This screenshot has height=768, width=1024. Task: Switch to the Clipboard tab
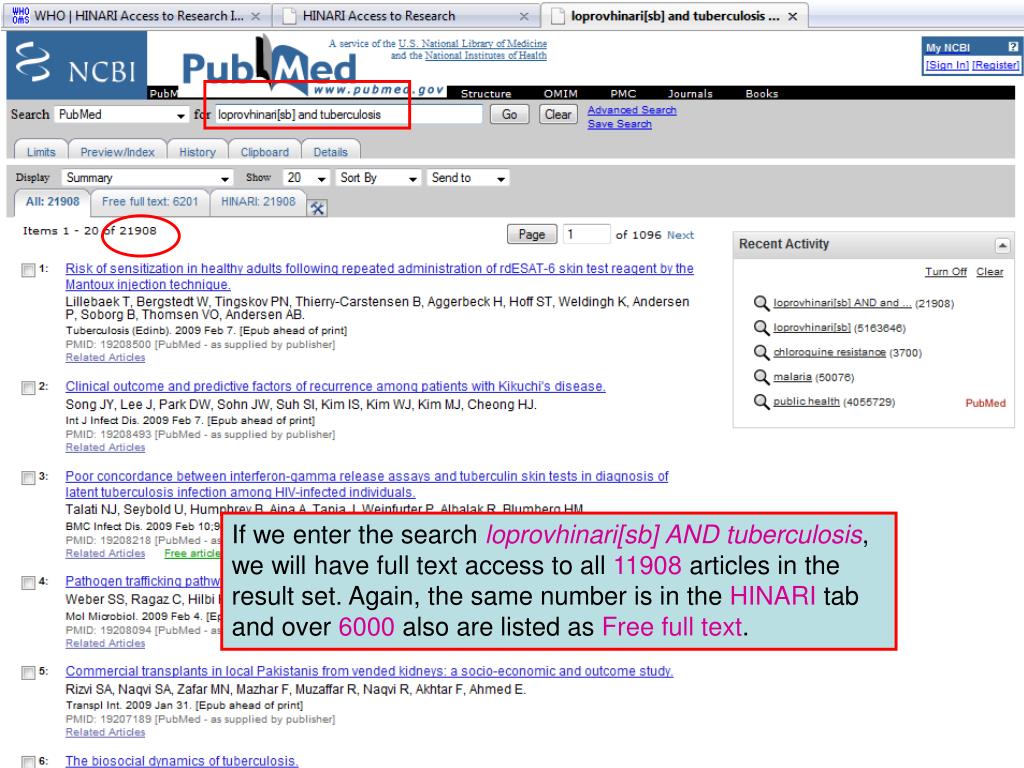(x=264, y=152)
